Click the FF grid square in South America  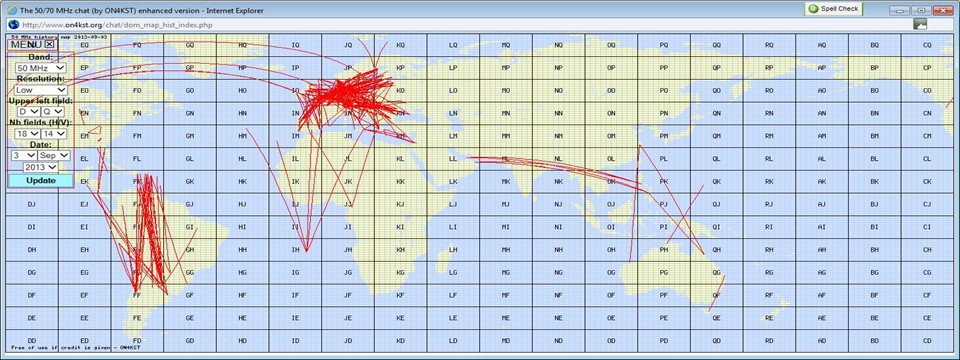[x=137, y=295]
